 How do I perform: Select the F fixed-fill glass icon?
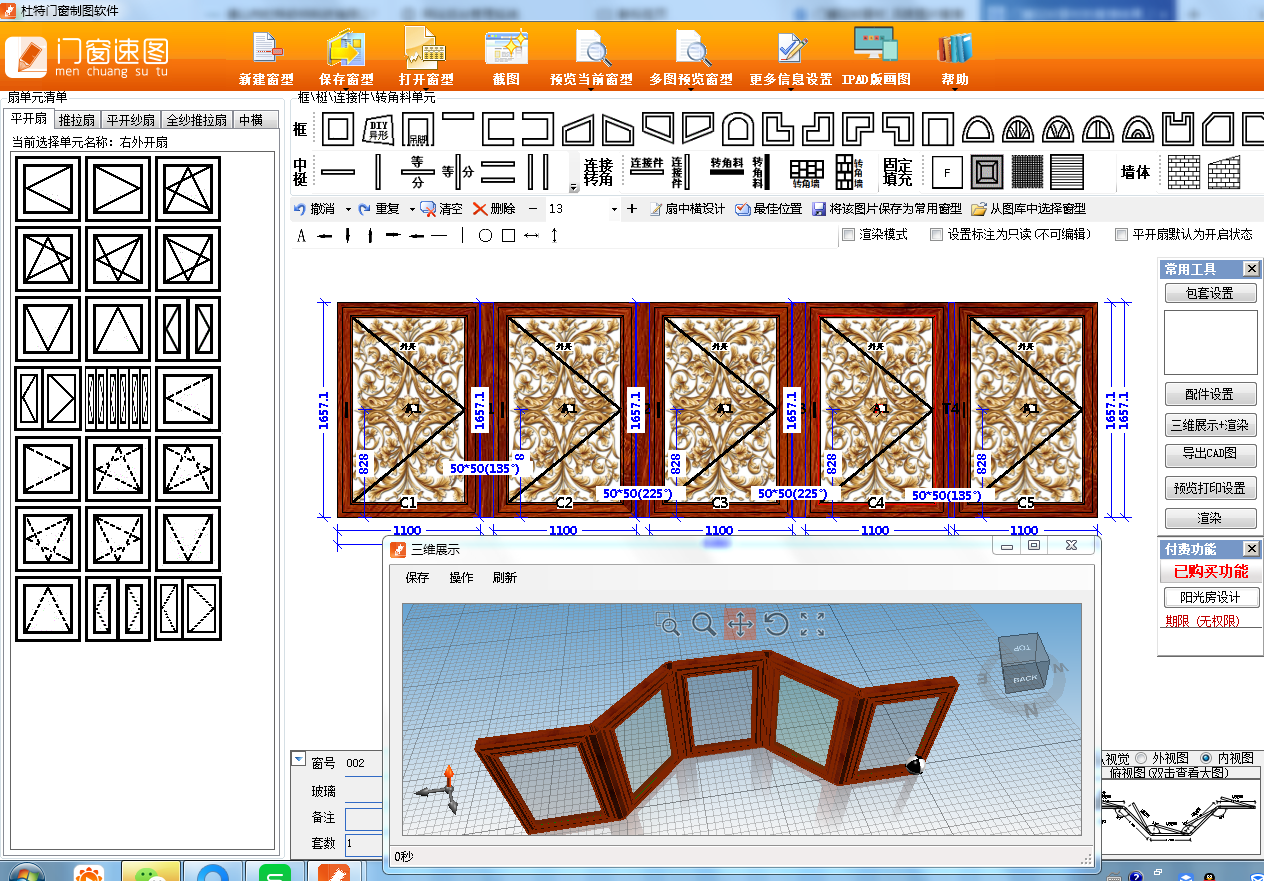(946, 172)
